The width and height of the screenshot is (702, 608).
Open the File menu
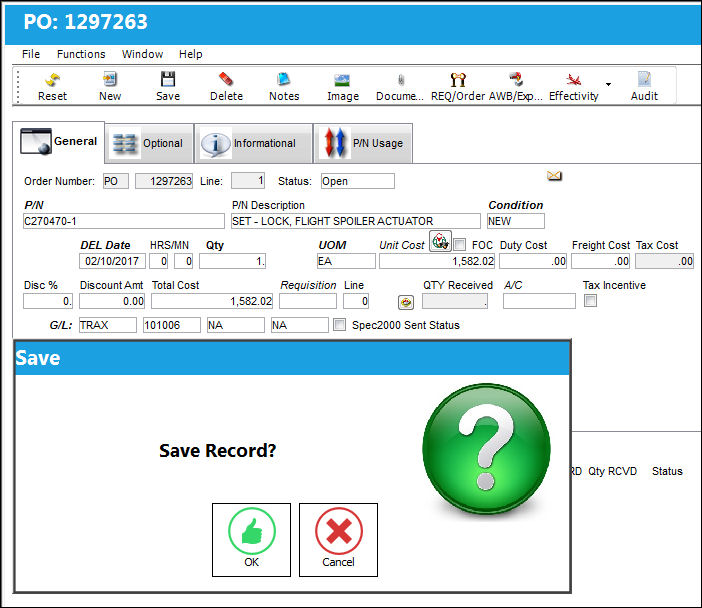pos(31,54)
